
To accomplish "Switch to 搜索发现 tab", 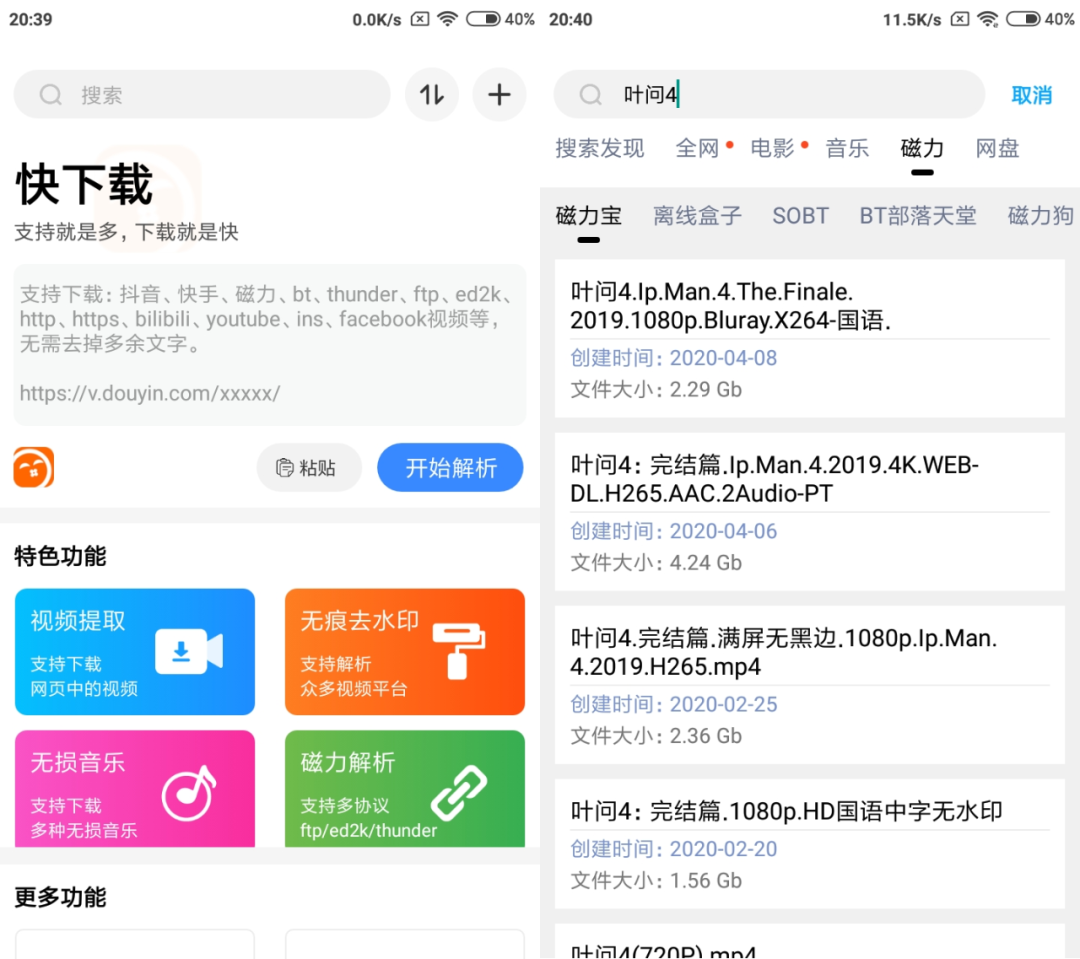I will 600,148.
